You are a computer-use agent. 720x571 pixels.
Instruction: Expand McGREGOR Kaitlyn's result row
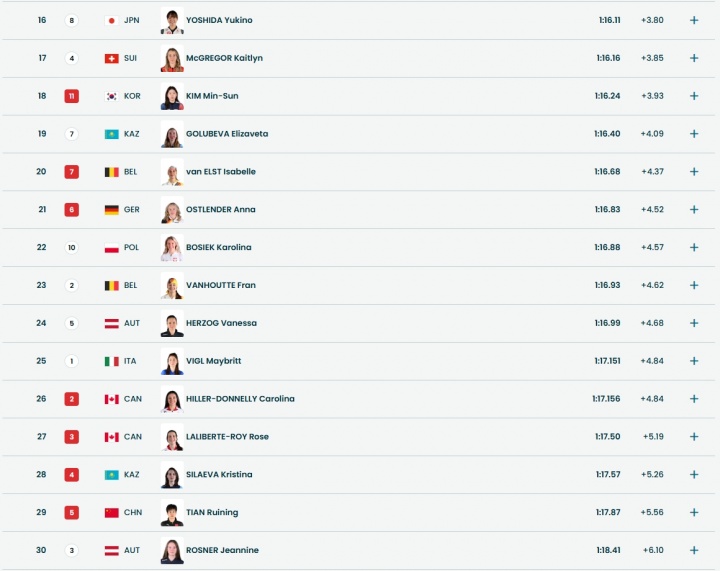(694, 58)
